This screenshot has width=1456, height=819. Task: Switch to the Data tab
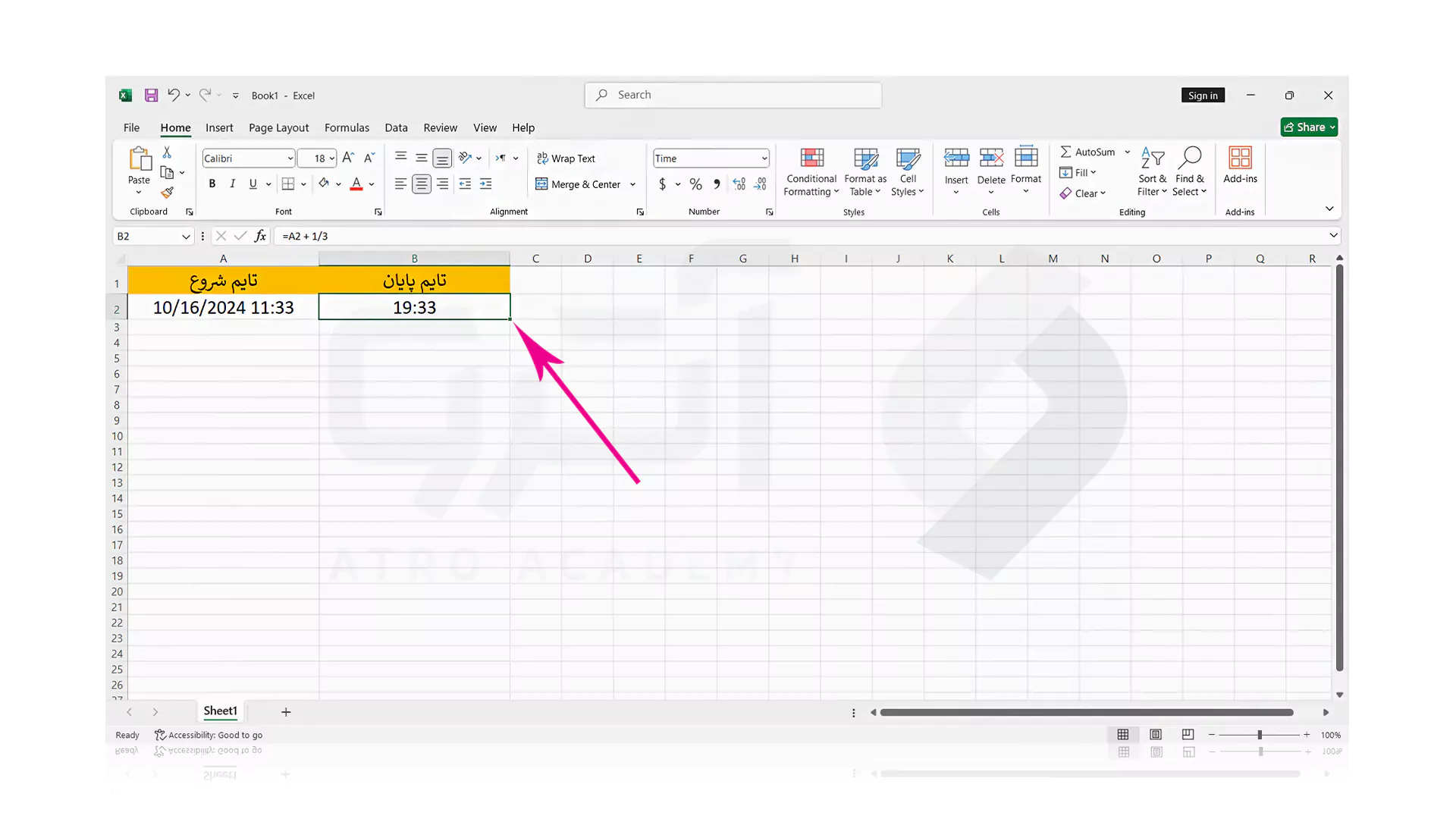coord(396,127)
